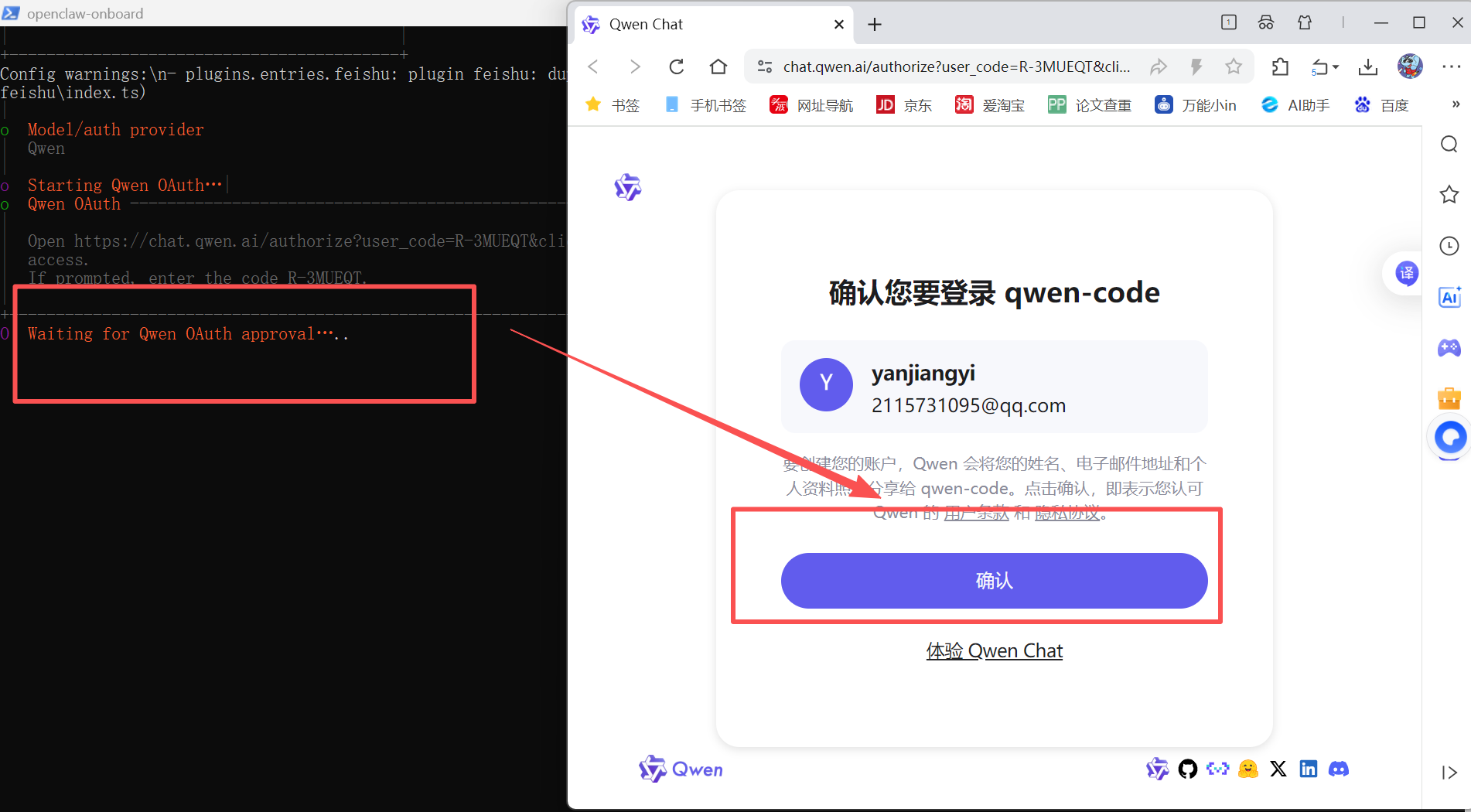
Task: Click the address bar URL field
Action: 957,67
